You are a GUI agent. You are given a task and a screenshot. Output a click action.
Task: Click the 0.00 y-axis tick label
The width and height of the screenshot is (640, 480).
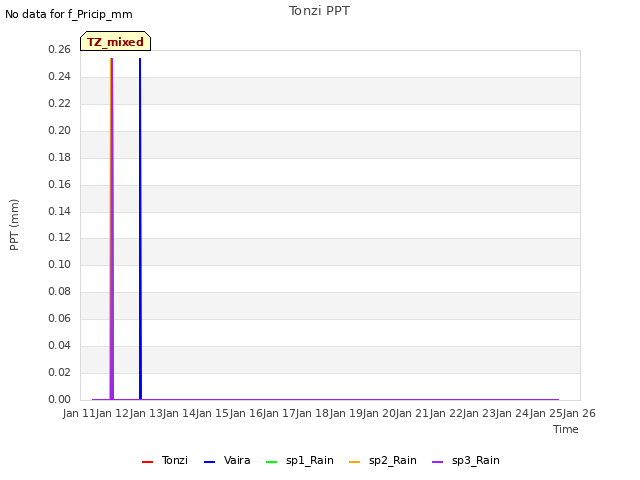pyautogui.click(x=59, y=399)
